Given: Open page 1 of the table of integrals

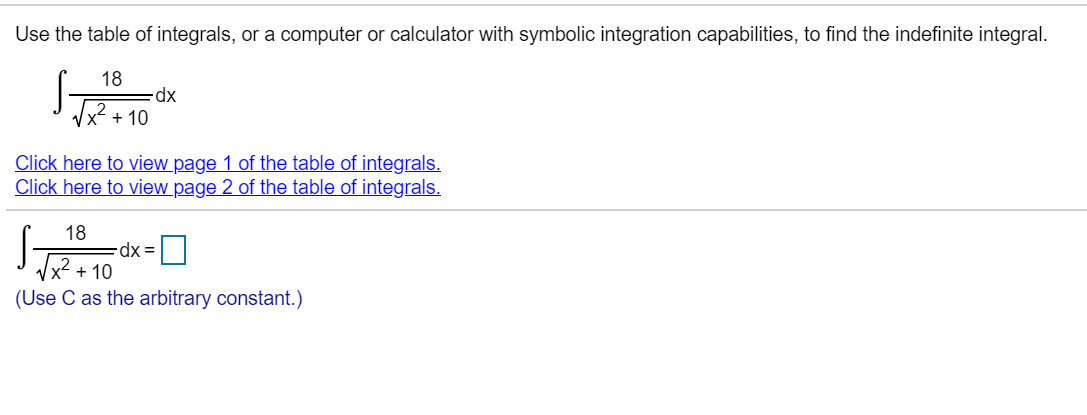Looking at the screenshot, I should pyautogui.click(x=228, y=163).
